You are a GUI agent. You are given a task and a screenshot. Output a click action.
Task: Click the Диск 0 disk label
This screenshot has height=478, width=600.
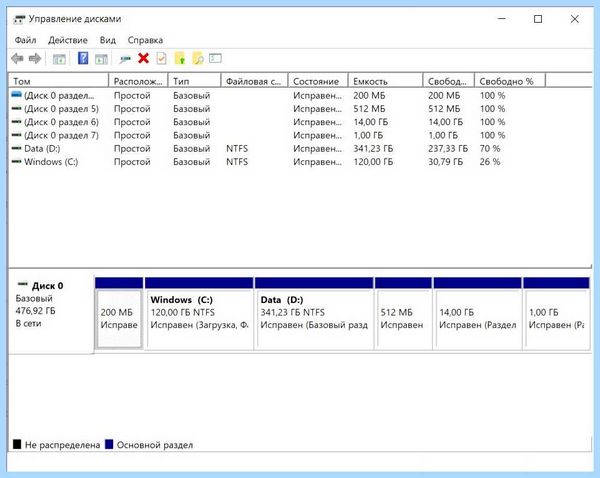[47, 286]
